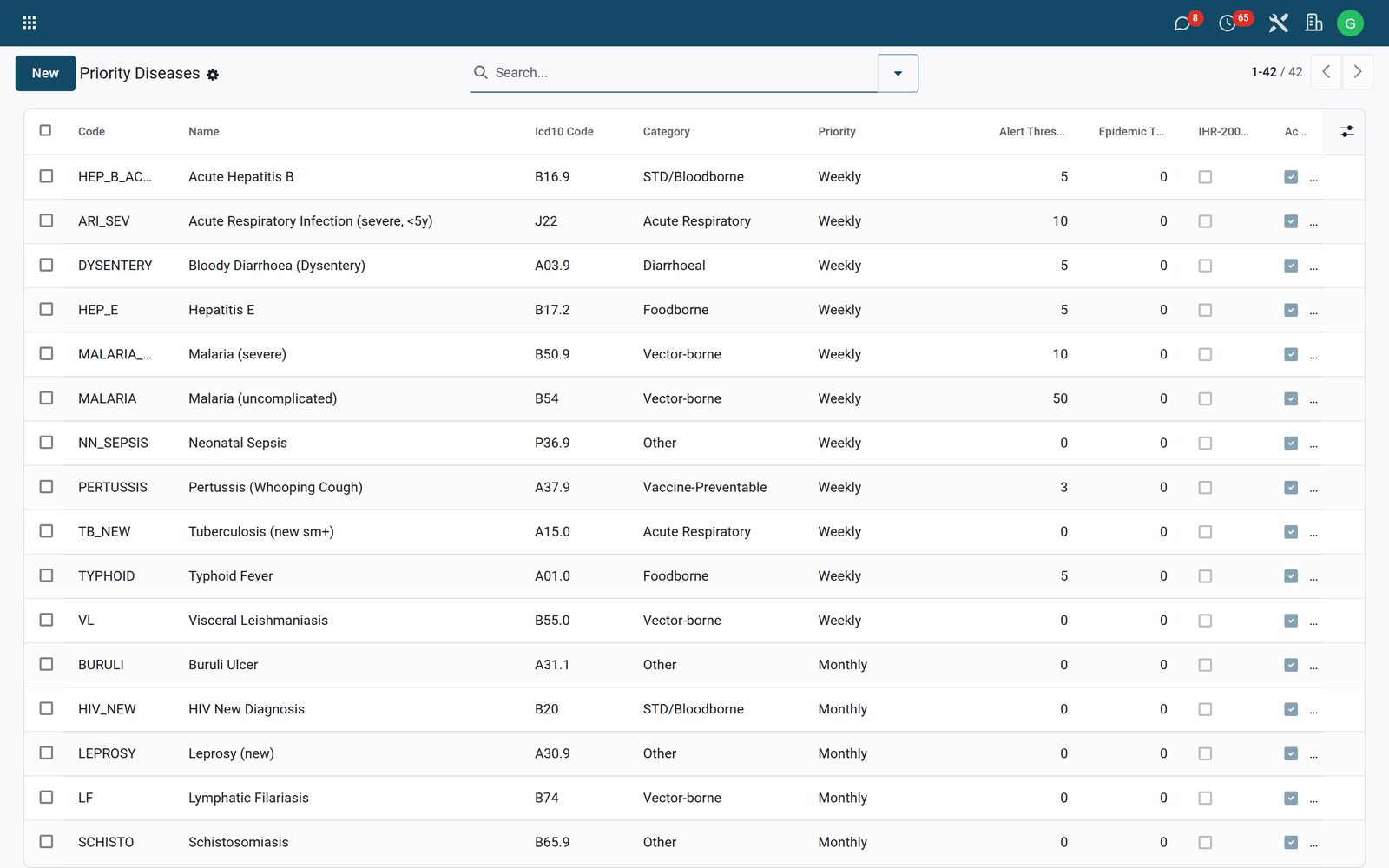Sort by the Priority column header

tap(837, 132)
